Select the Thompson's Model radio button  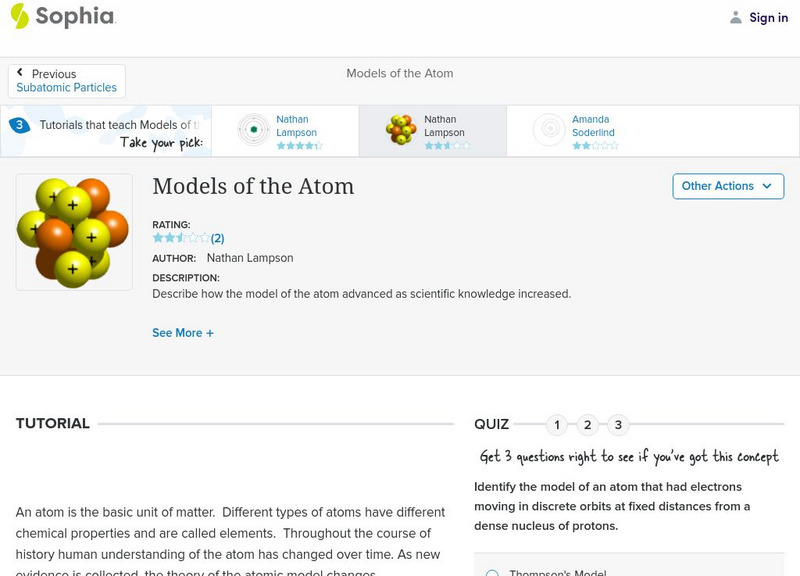coord(492,573)
